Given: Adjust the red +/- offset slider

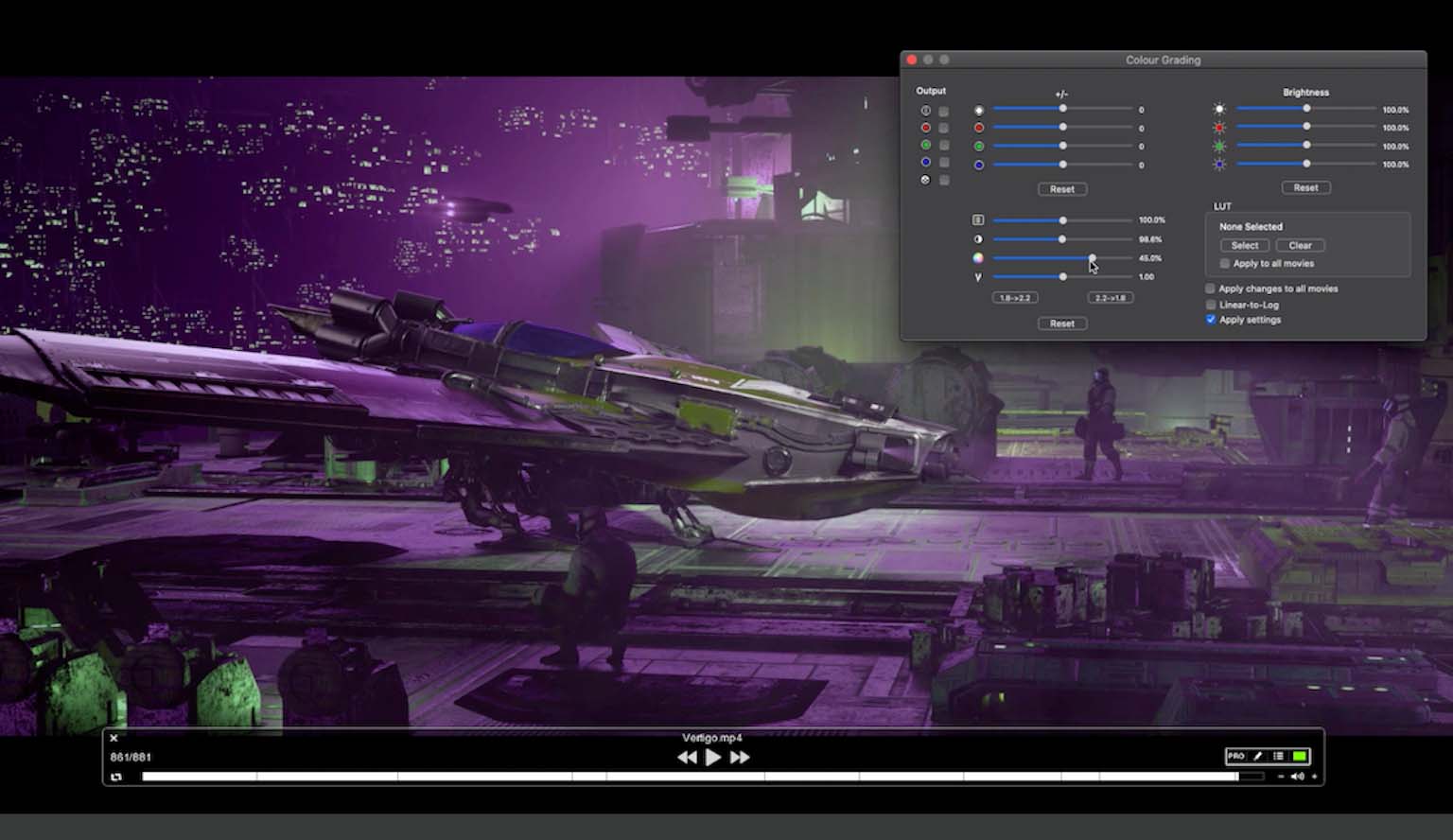Looking at the screenshot, I should click(1062, 127).
